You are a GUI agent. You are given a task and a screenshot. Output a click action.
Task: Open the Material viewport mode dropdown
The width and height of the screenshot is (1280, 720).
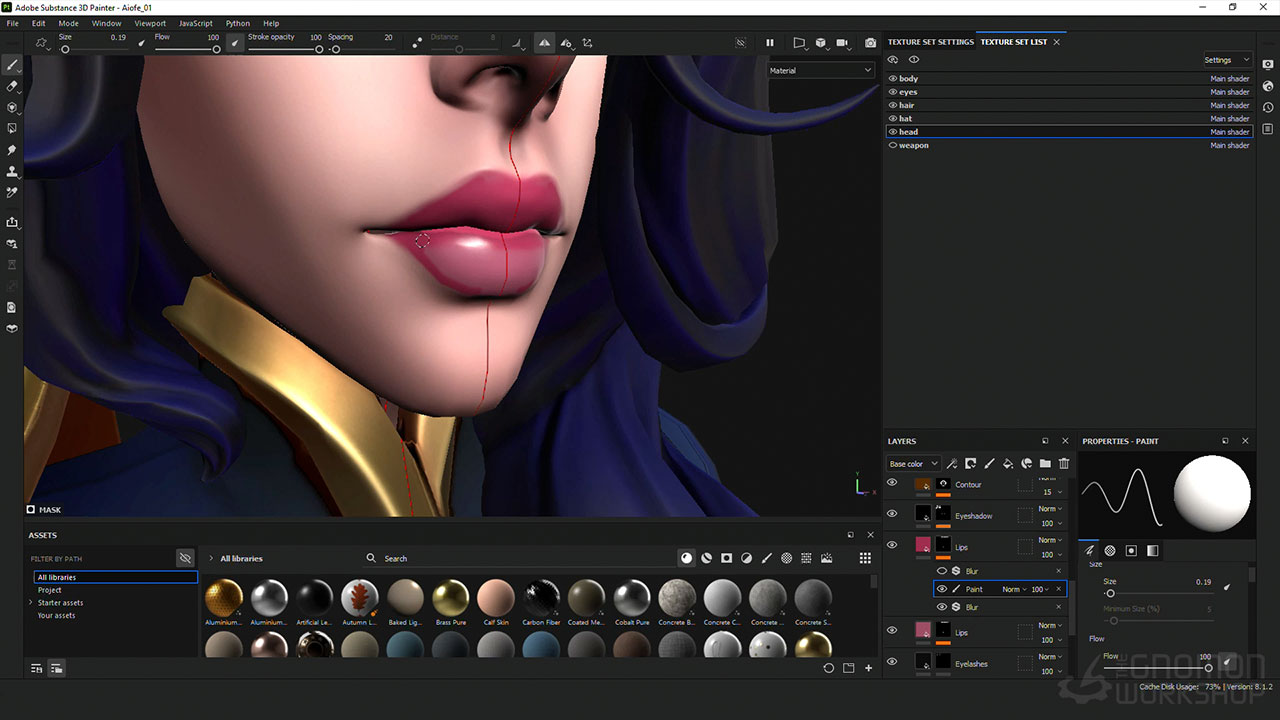[x=821, y=70]
